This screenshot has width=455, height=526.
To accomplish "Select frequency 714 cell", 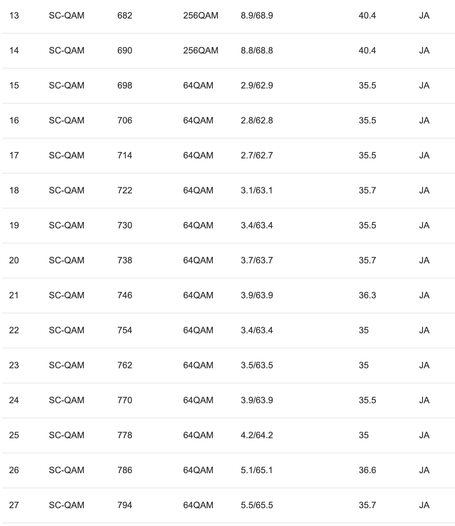I will (x=124, y=155).
